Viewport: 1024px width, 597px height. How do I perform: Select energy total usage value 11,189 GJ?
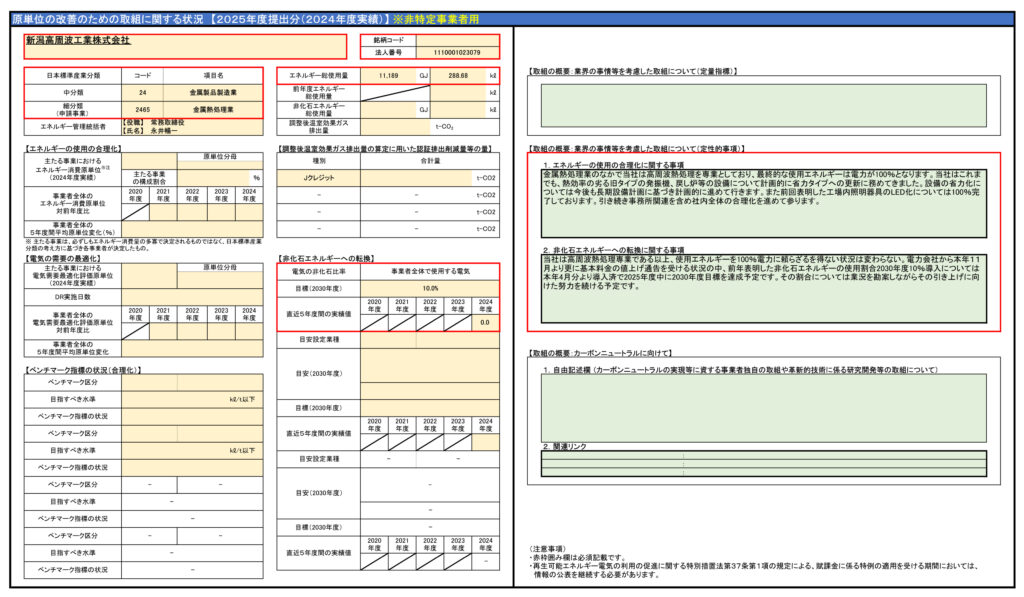pyautogui.click(x=389, y=75)
